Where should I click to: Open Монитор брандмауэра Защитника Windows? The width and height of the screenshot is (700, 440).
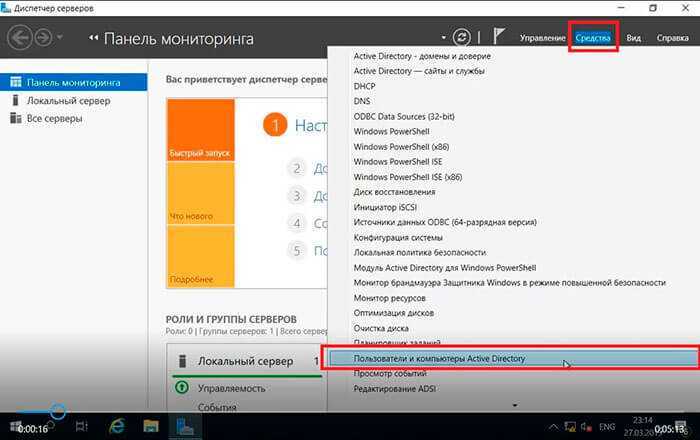point(509,283)
